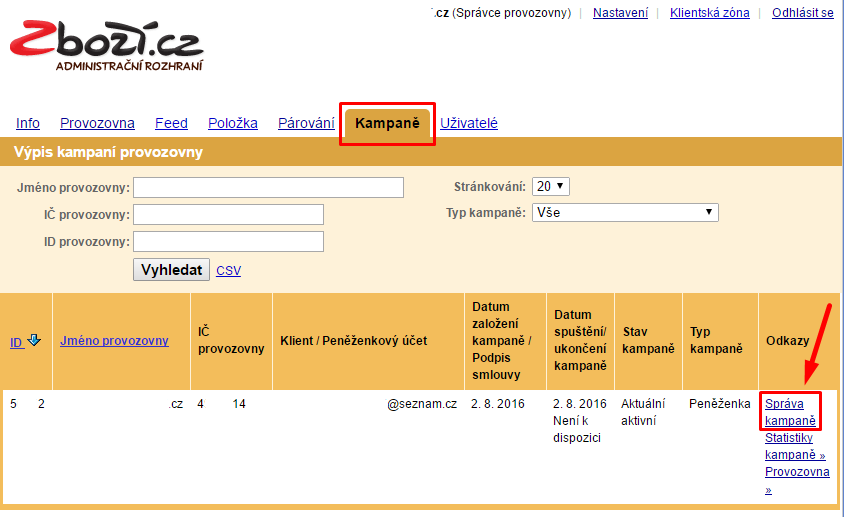Image resolution: width=844 pixels, height=517 pixels.
Task: Open the Nastavení link
Action: pyautogui.click(x=620, y=13)
